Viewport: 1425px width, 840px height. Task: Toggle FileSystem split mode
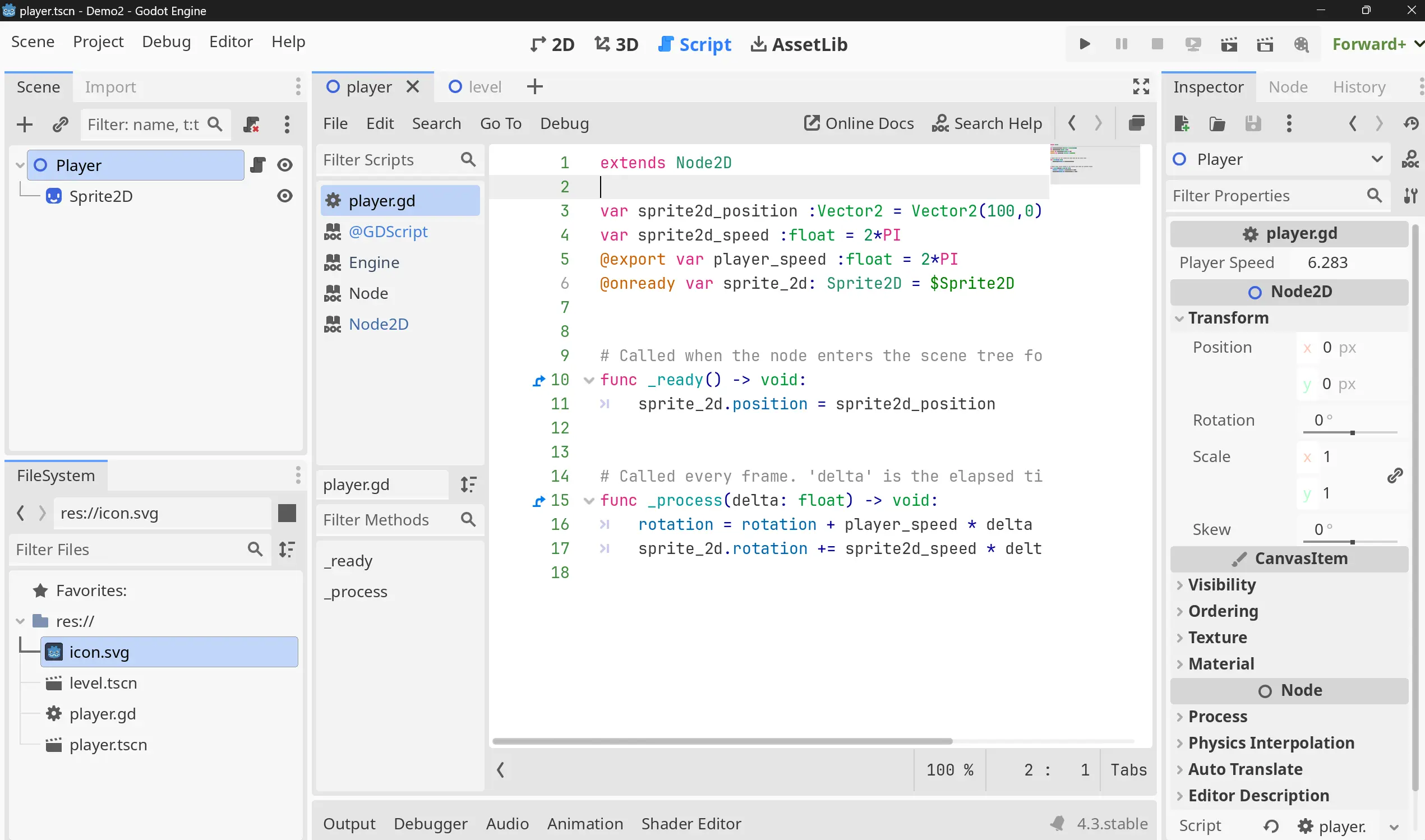[287, 514]
